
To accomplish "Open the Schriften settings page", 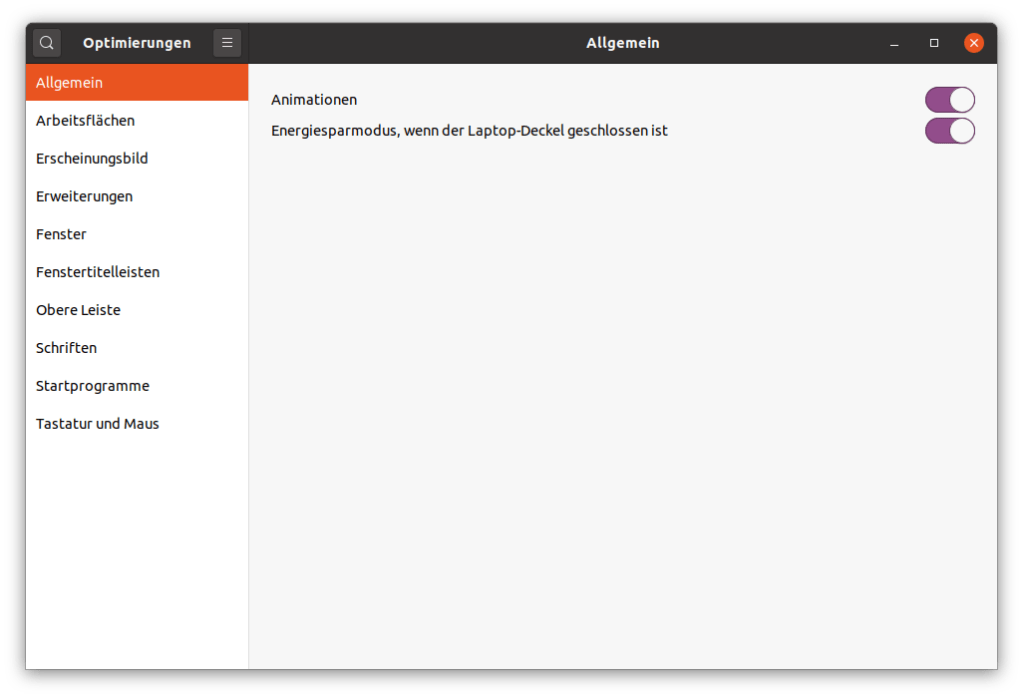I will point(137,348).
